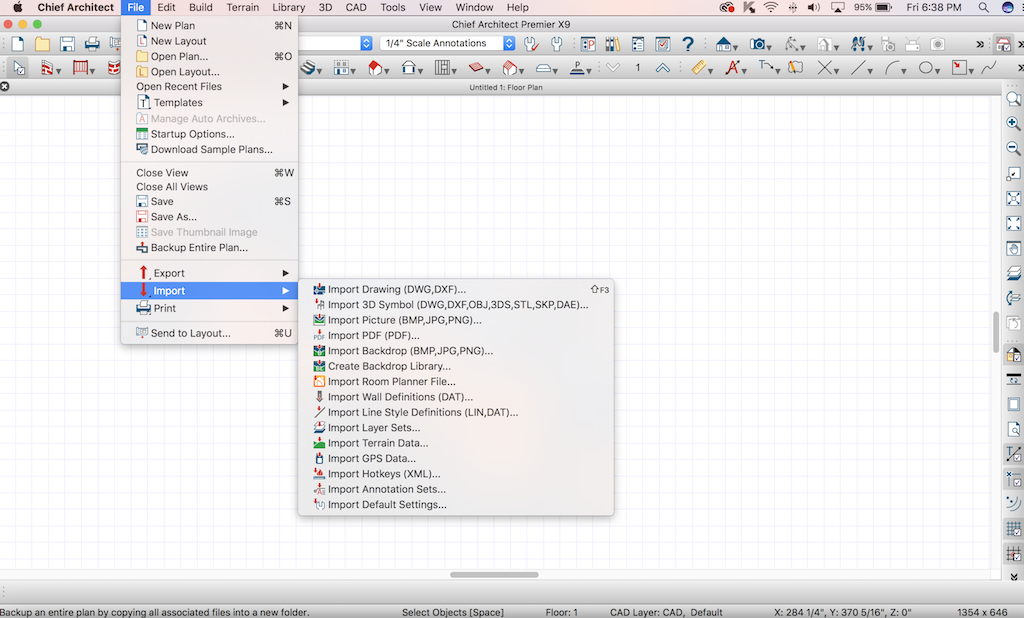
Task: Select the Roof tools icon
Action: [377, 67]
